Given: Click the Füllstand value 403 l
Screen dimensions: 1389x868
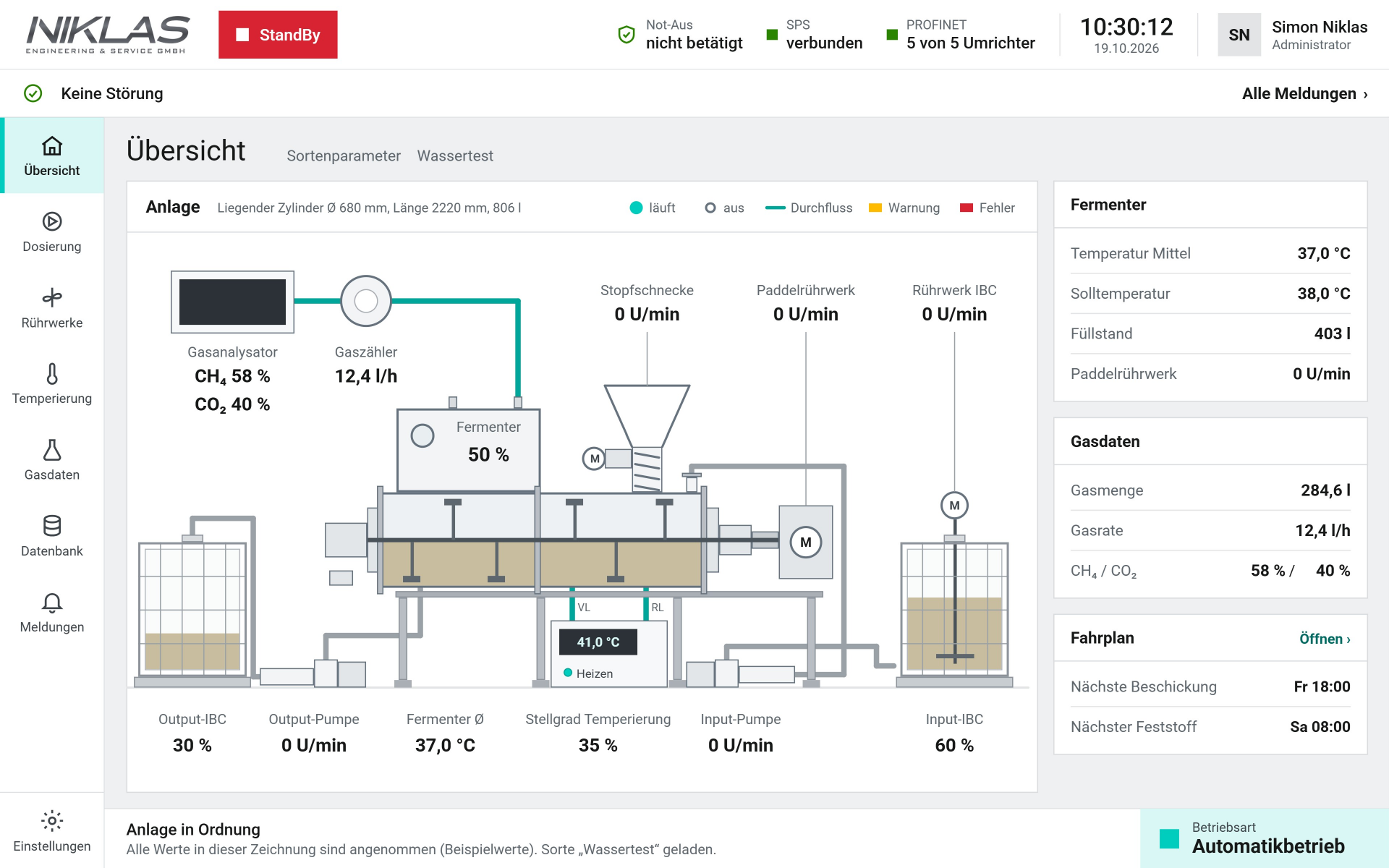Looking at the screenshot, I should click(1332, 333).
